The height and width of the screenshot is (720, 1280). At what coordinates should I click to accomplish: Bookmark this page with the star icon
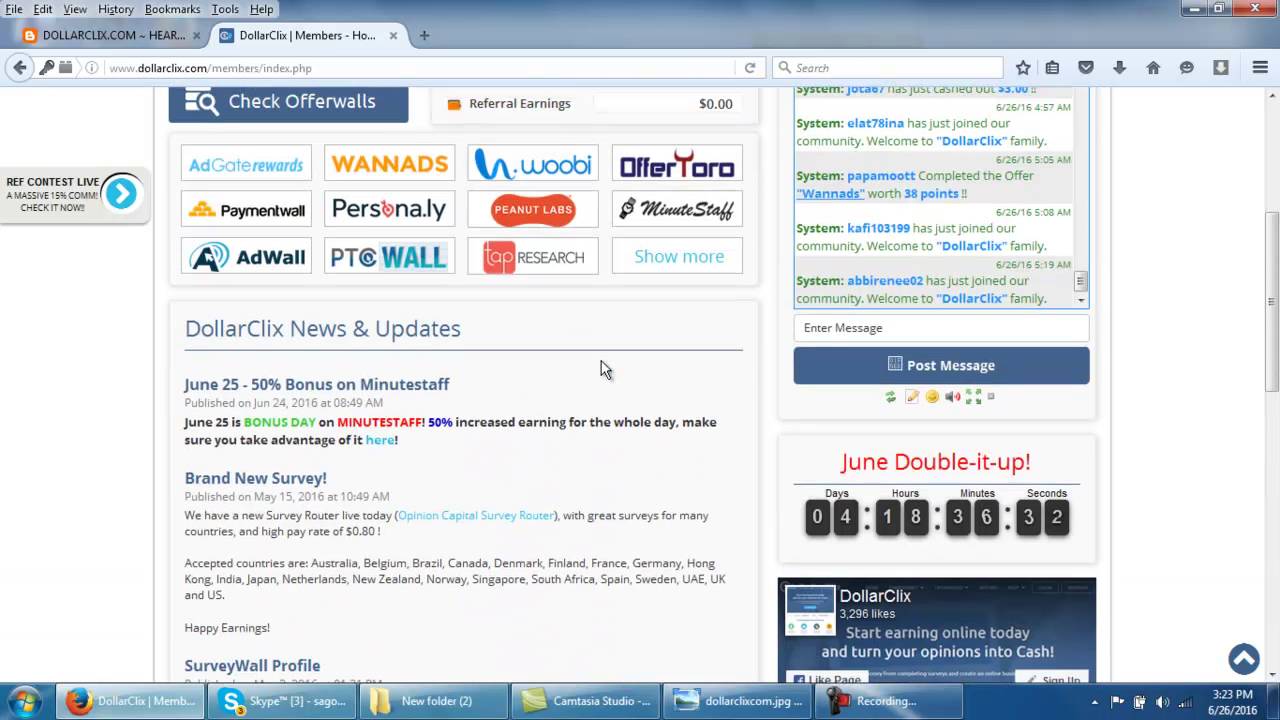[x=1023, y=68]
